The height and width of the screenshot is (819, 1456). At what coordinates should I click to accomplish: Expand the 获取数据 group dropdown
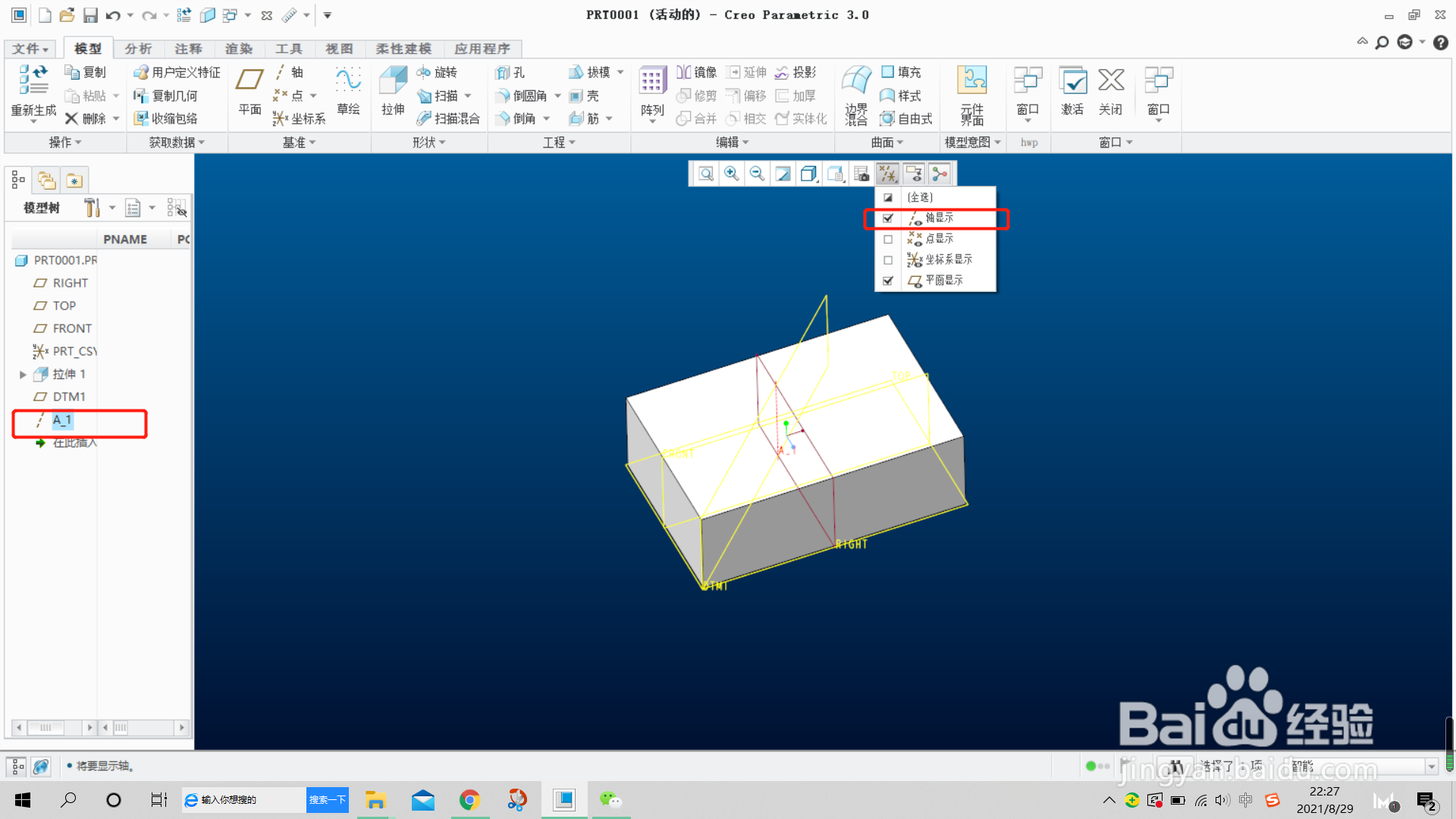pos(177,143)
